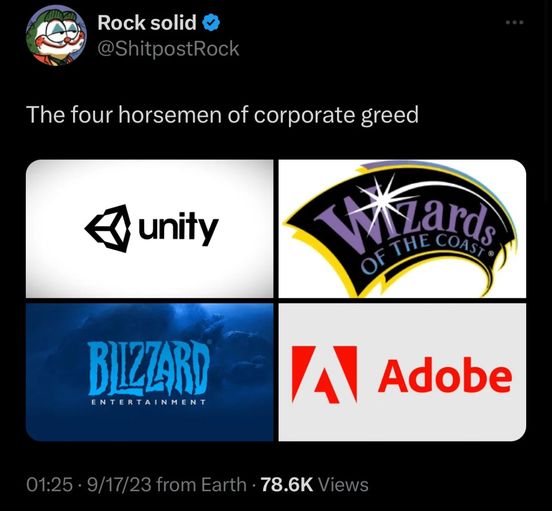The image size is (552, 511).
Task: Open the three-dot more options menu
Action: [515, 23]
